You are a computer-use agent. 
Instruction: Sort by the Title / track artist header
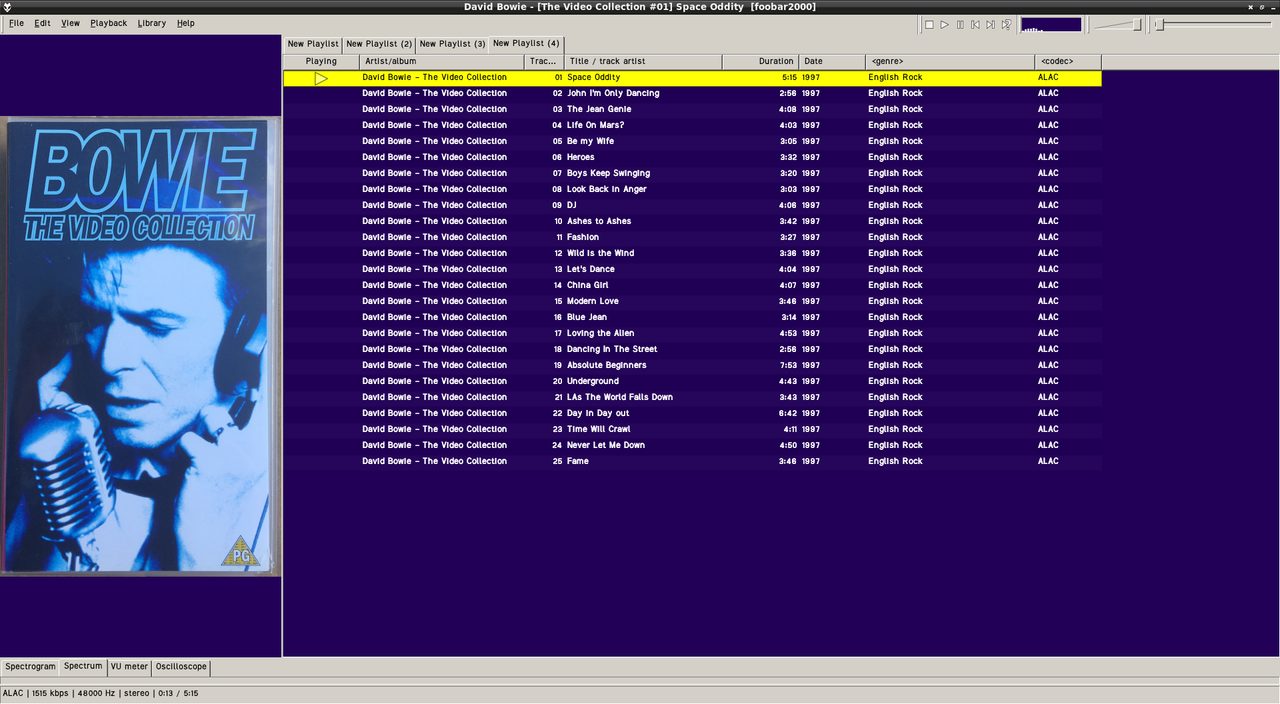642,61
